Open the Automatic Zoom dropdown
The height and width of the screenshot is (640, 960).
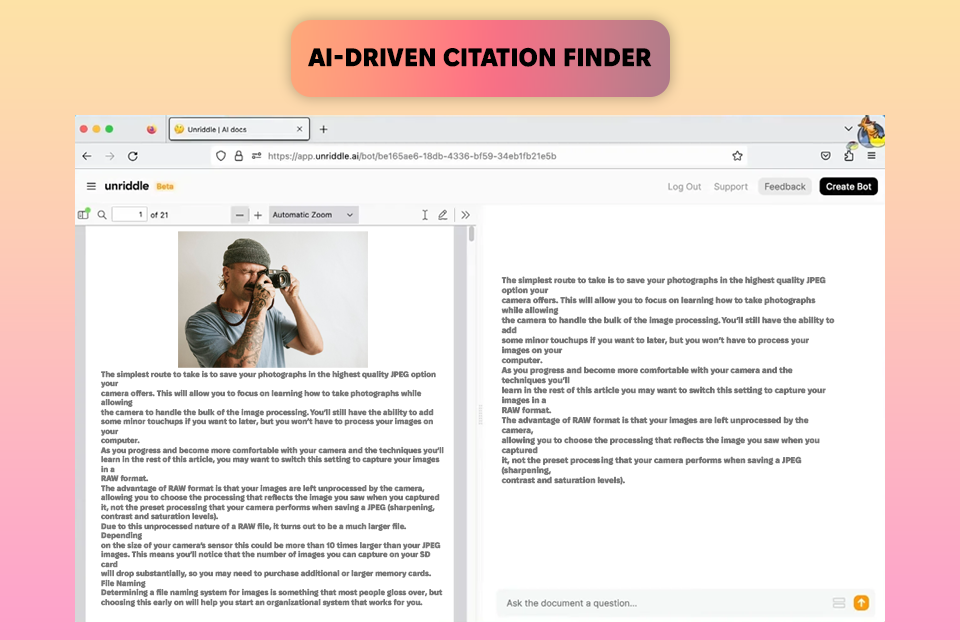click(313, 215)
